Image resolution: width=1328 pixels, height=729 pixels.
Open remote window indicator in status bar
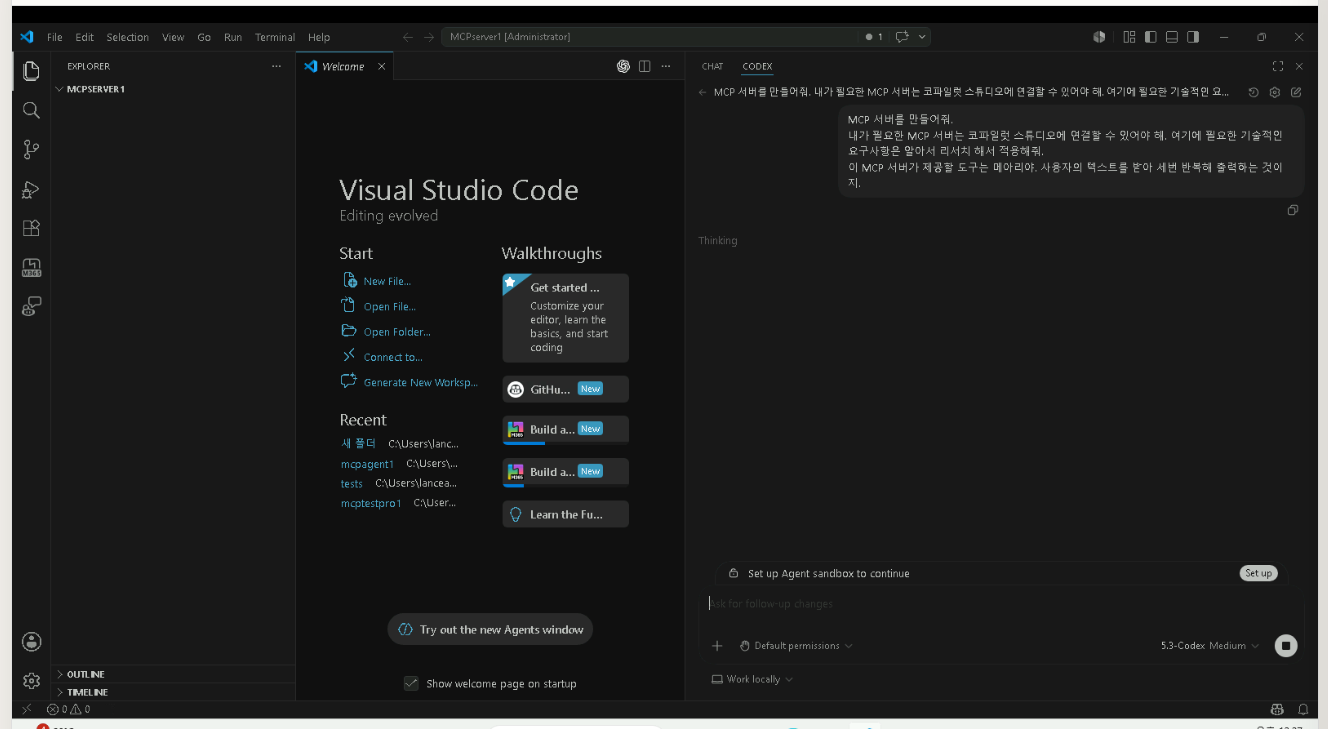click(x=27, y=709)
